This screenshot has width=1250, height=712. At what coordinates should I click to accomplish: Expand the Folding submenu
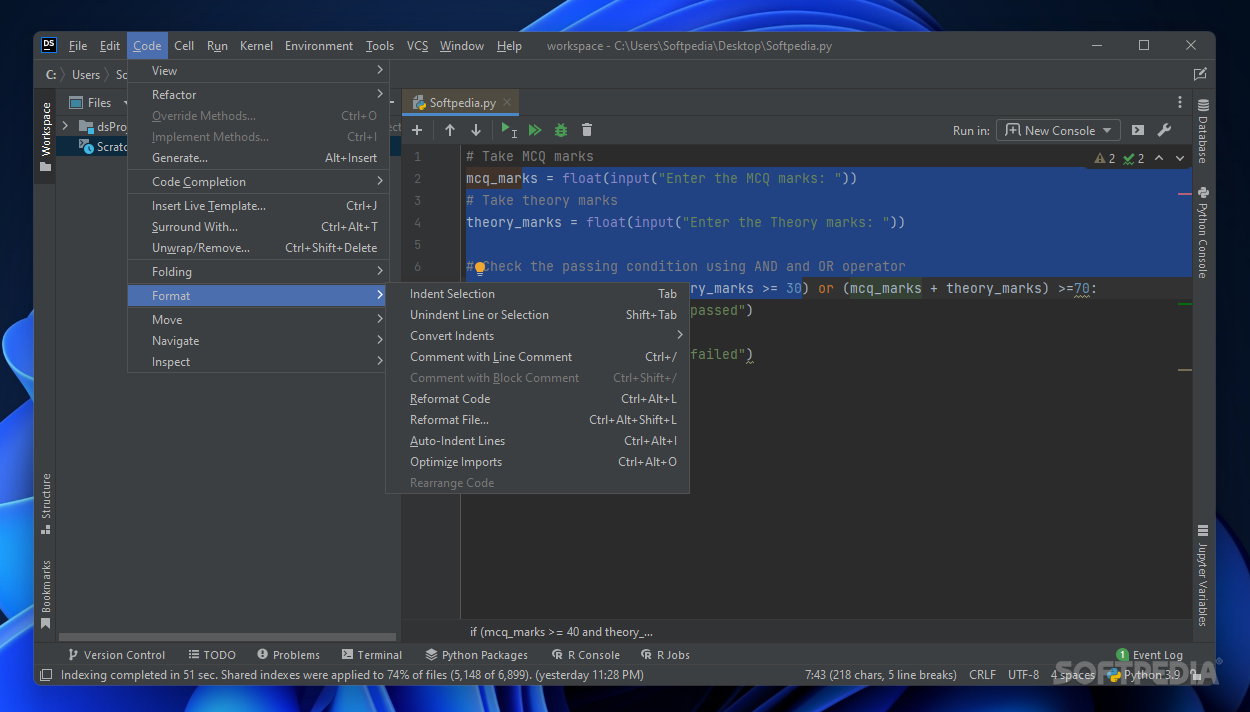[x=258, y=271]
